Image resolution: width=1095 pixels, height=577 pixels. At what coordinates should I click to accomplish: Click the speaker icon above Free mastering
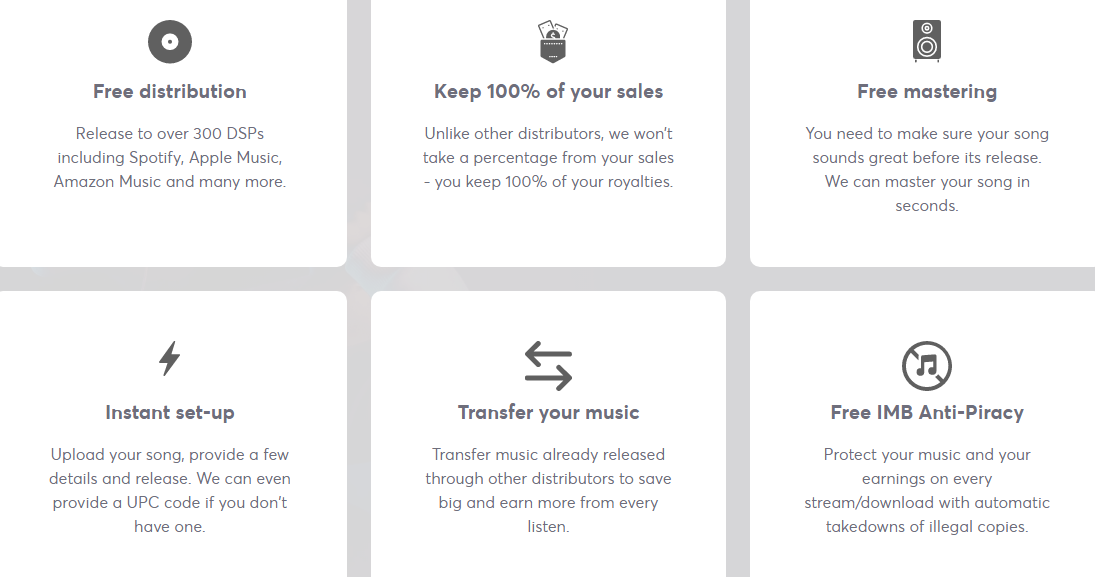click(927, 42)
